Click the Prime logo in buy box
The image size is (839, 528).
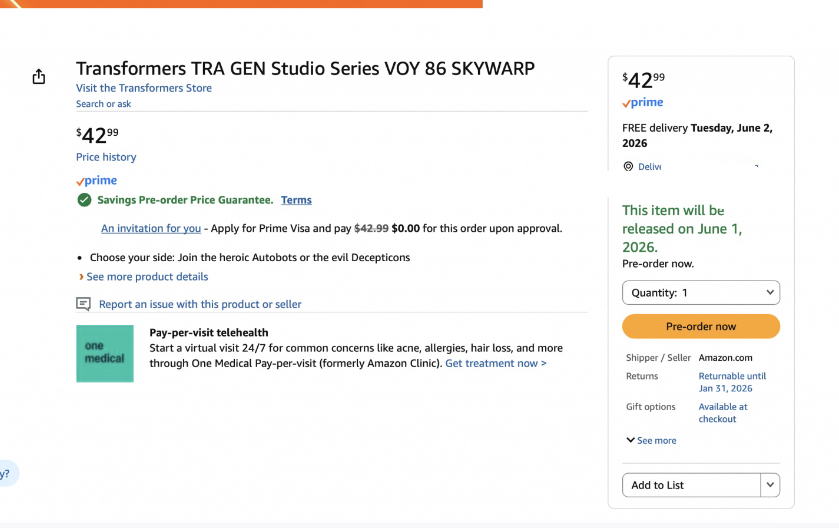point(643,103)
